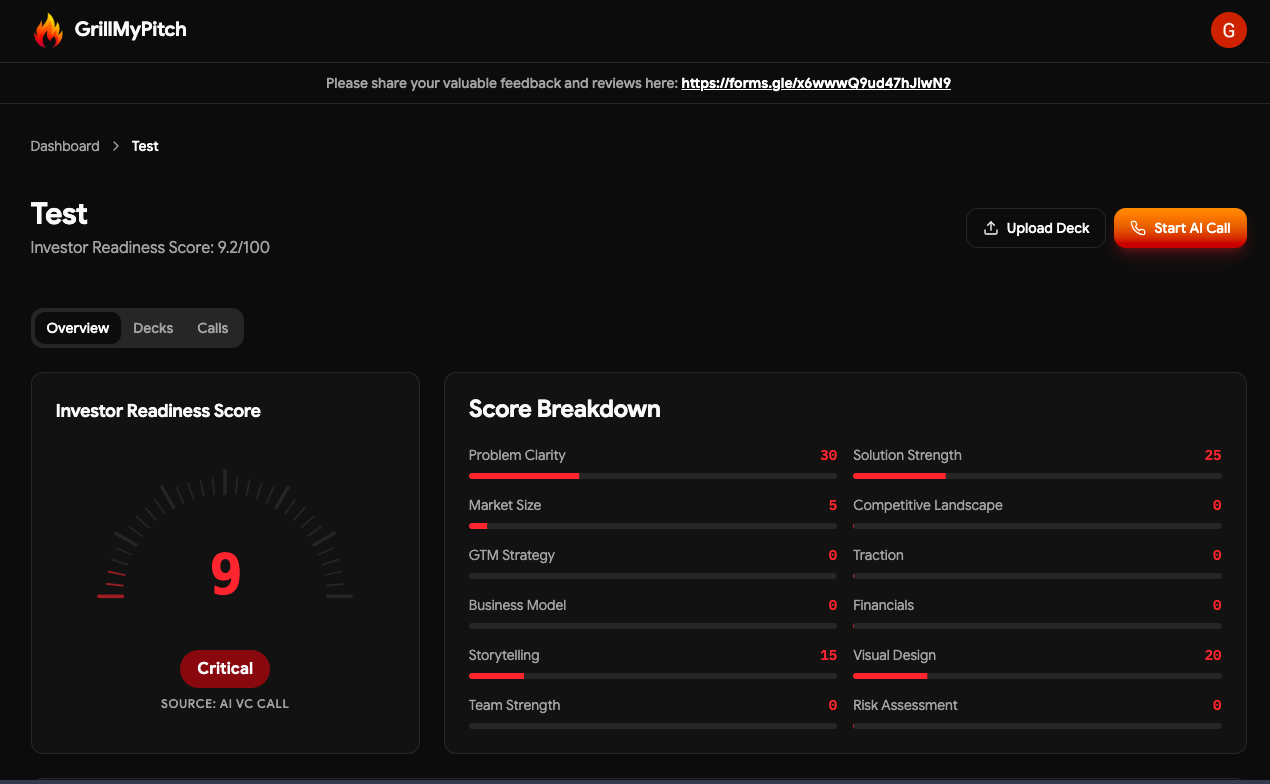This screenshot has height=784, width=1270.
Task: Switch to the Calls tab
Action: 212,328
